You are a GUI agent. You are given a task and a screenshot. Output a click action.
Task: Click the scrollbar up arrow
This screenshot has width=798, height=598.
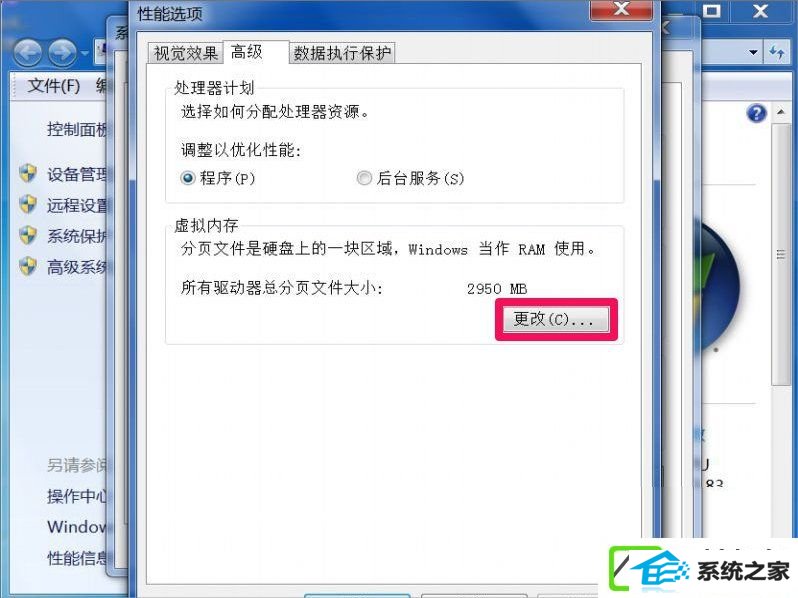pos(781,112)
